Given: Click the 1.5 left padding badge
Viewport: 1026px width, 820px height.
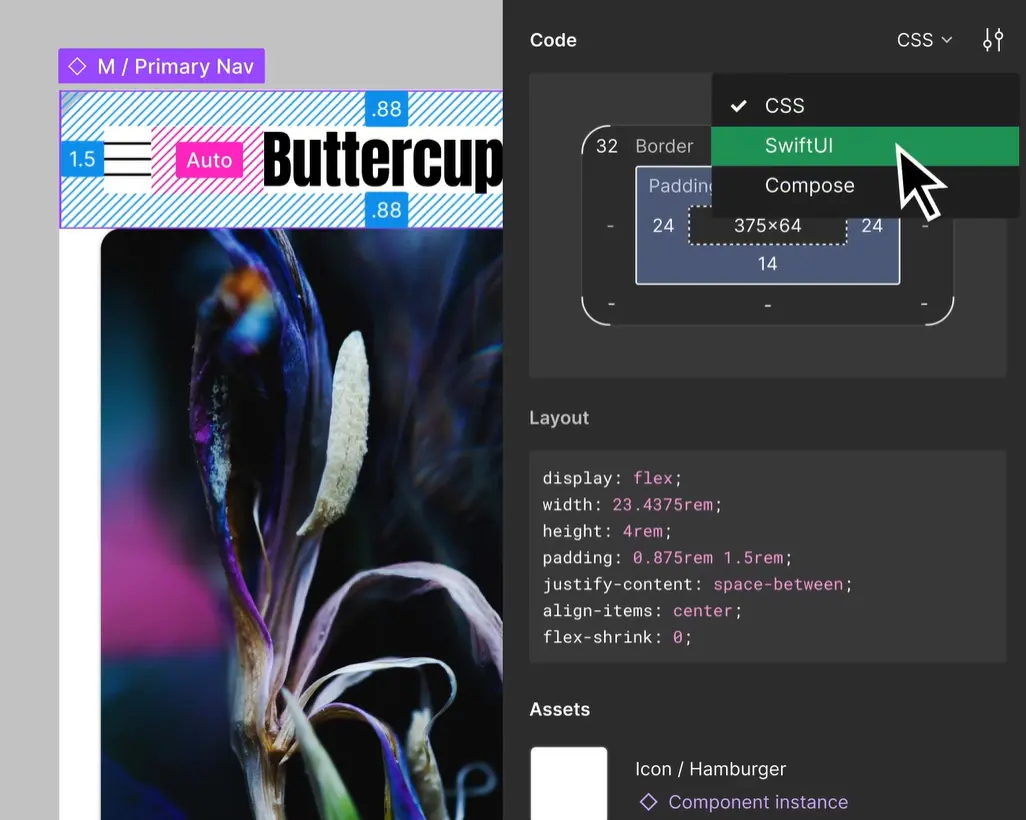Looking at the screenshot, I should (81, 159).
